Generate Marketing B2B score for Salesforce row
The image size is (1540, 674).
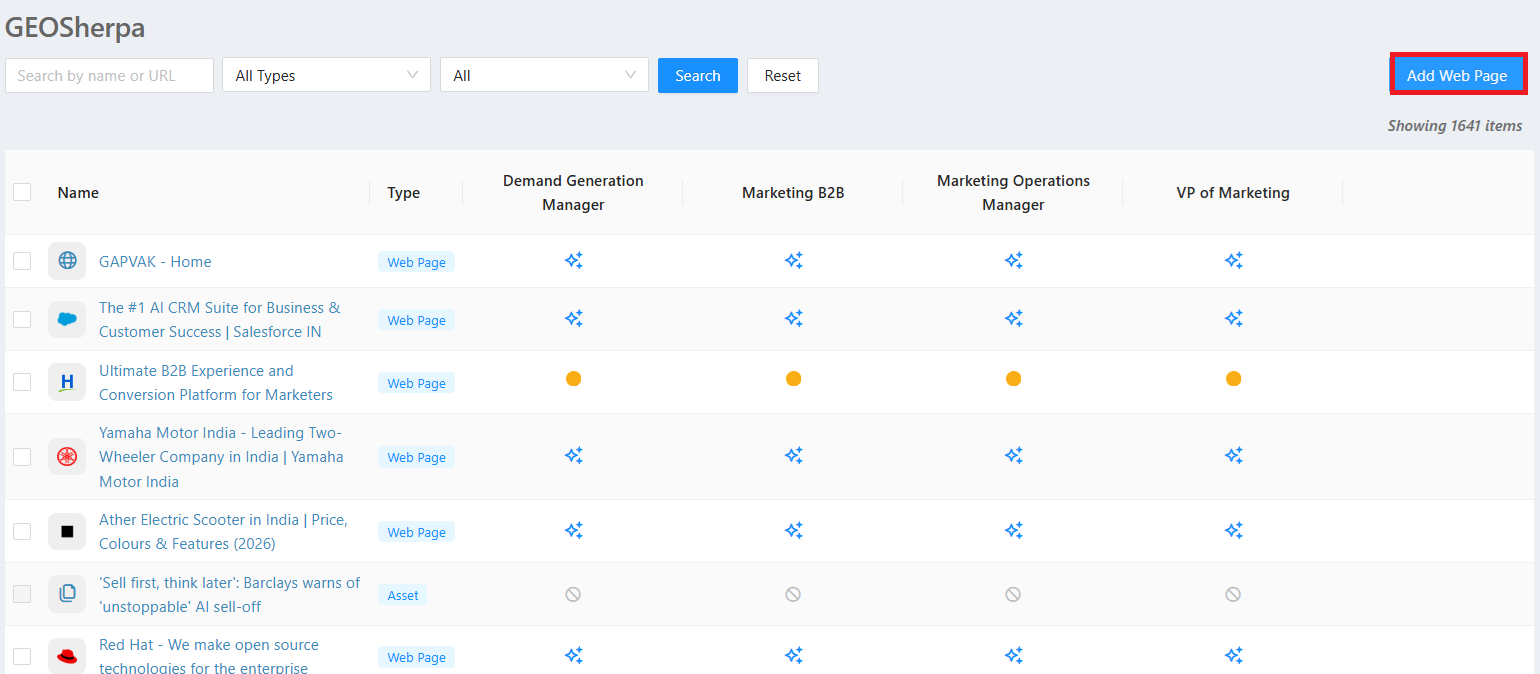click(793, 319)
